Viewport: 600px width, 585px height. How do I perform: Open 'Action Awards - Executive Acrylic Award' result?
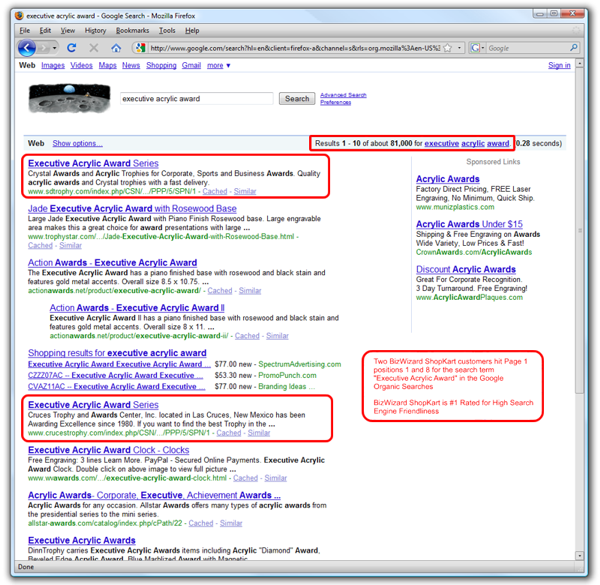click(112, 263)
